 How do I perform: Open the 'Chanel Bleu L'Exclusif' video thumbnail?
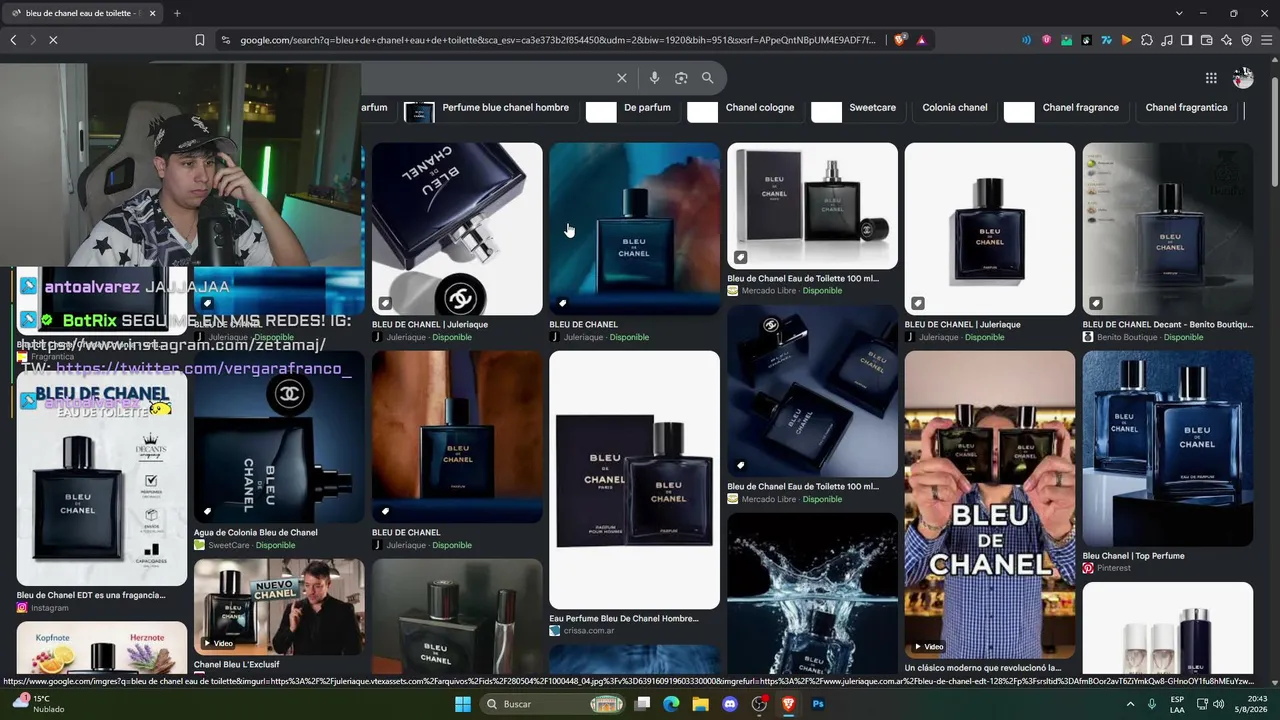(x=279, y=607)
